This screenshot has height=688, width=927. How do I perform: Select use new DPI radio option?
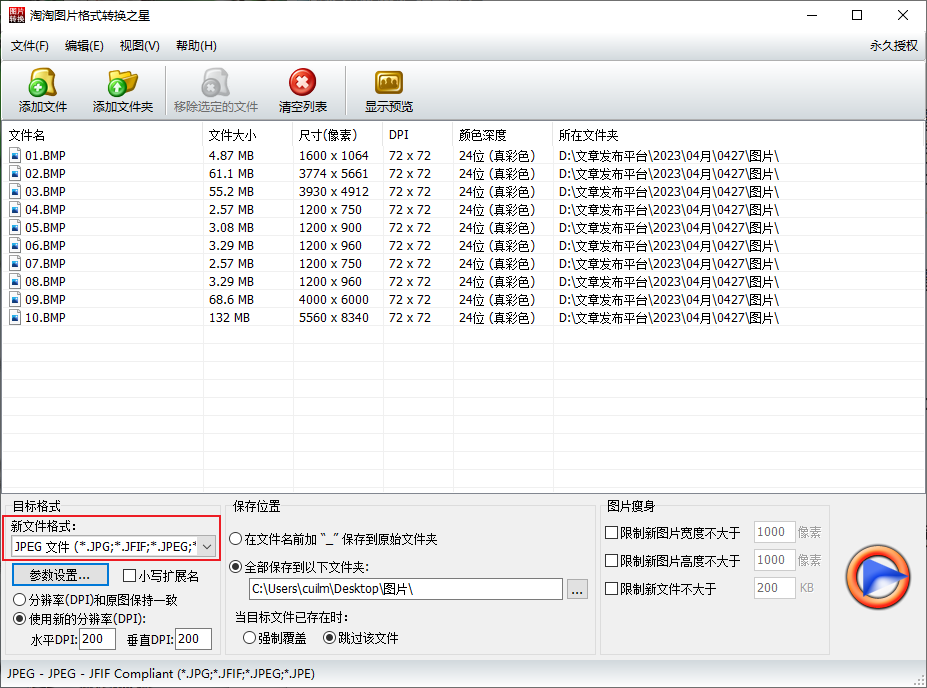(x=20, y=619)
